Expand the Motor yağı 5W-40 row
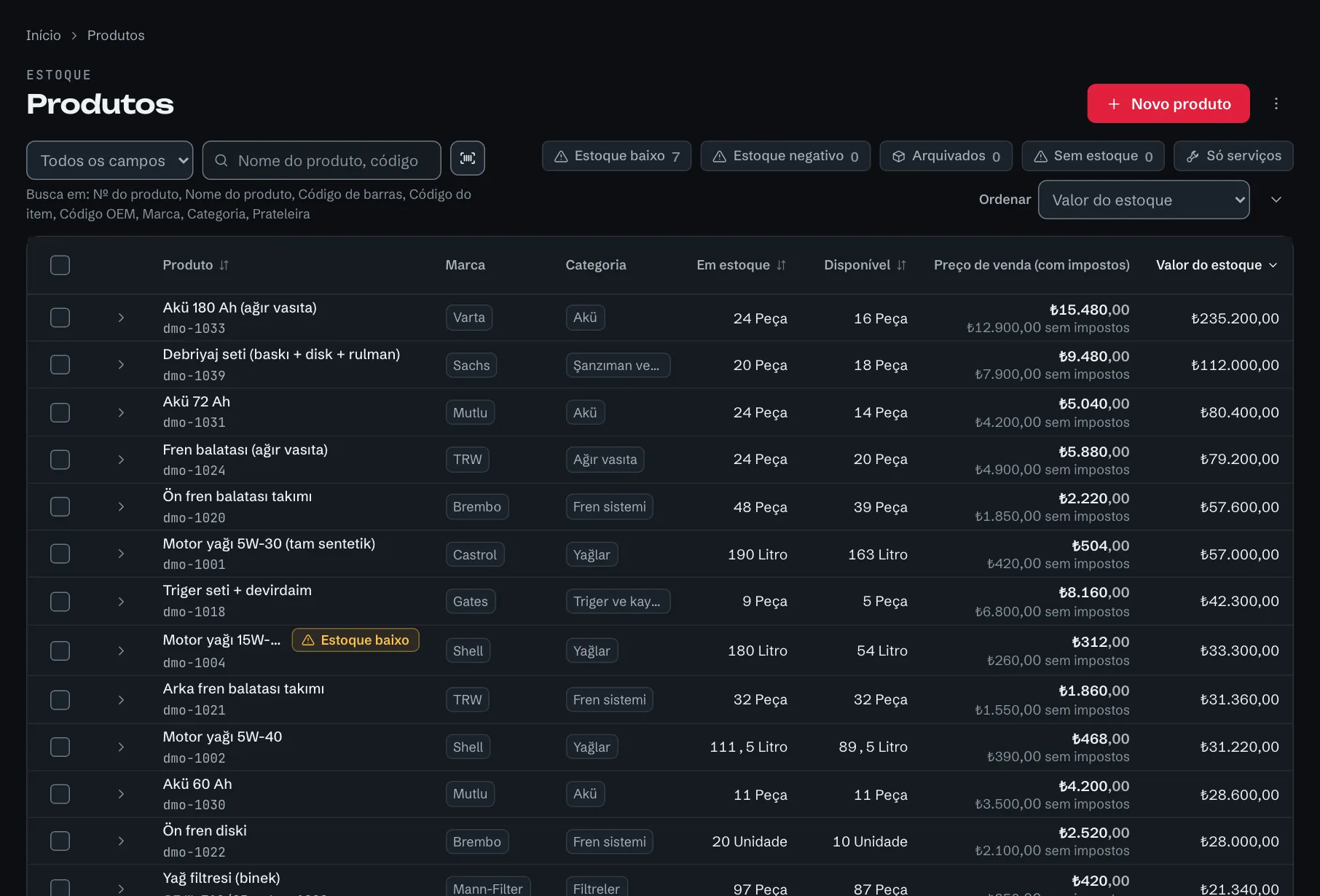The image size is (1320, 896). click(x=121, y=747)
